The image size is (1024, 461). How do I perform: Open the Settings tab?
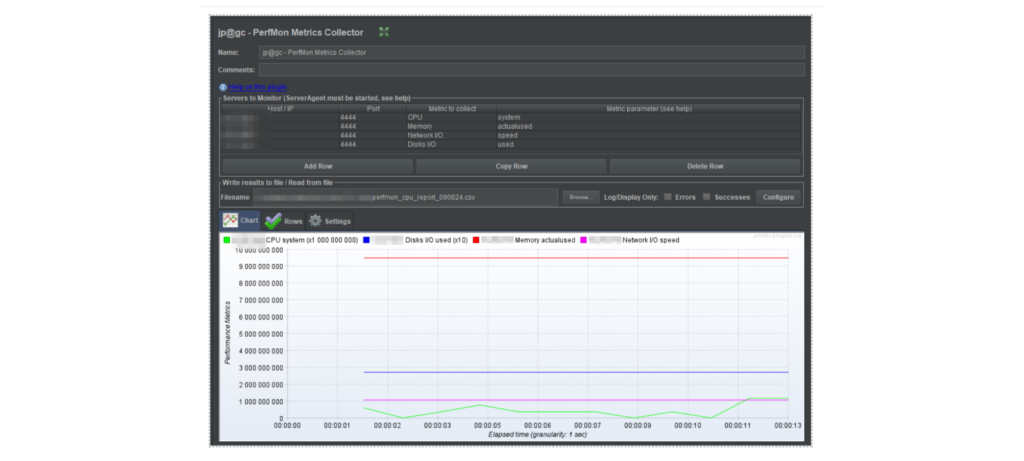pyautogui.click(x=330, y=221)
